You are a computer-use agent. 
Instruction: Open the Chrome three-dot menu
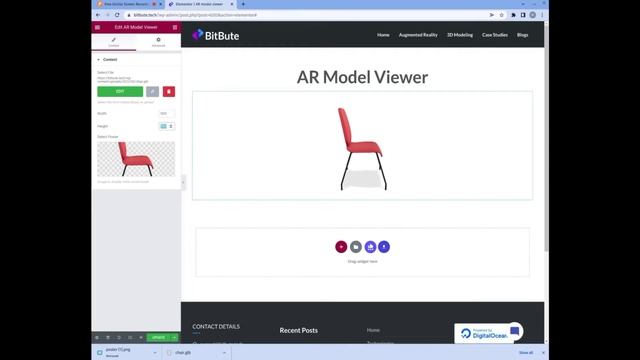(x=542, y=15)
